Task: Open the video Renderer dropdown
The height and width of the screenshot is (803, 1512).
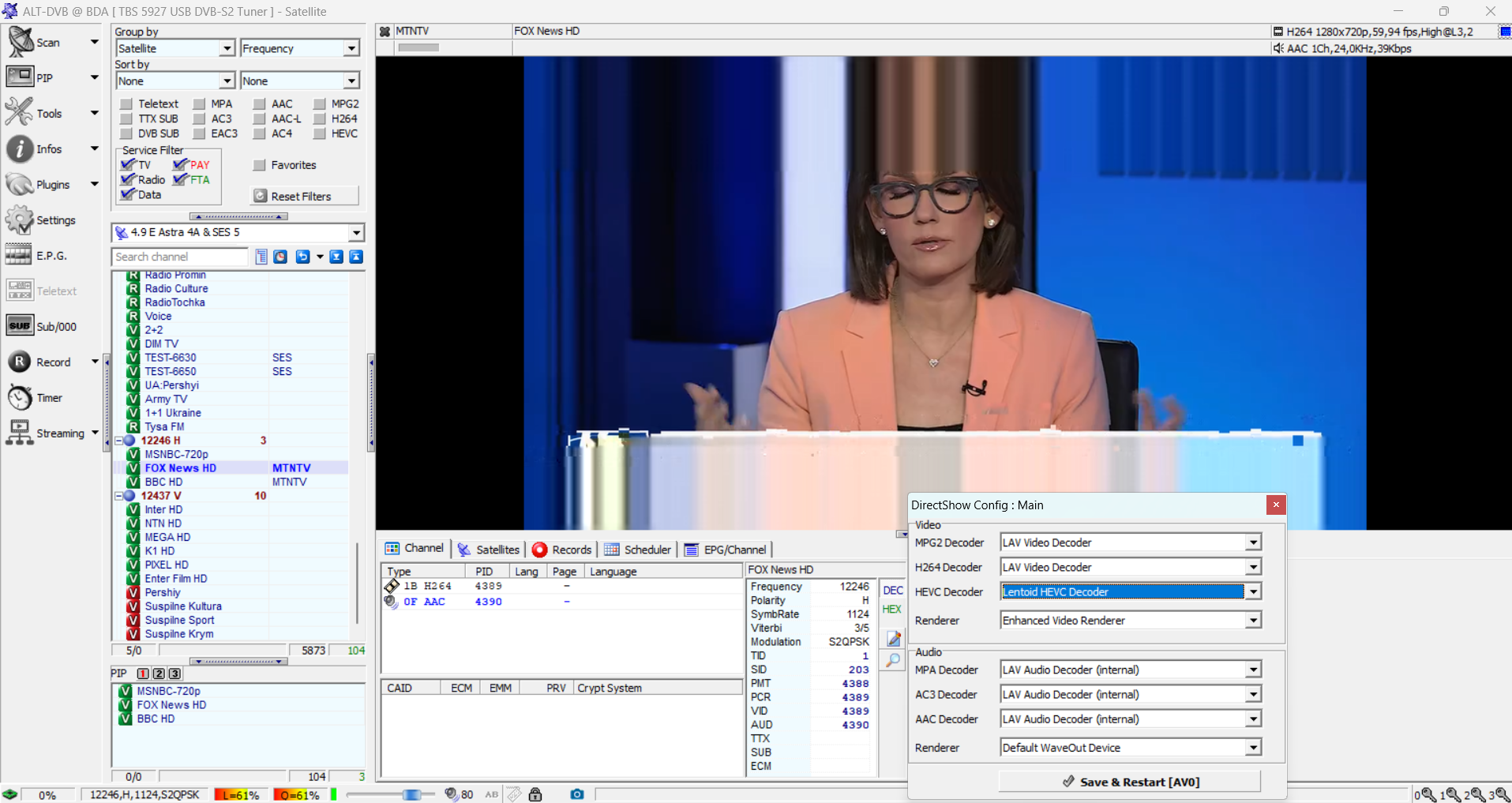Action: click(1253, 621)
